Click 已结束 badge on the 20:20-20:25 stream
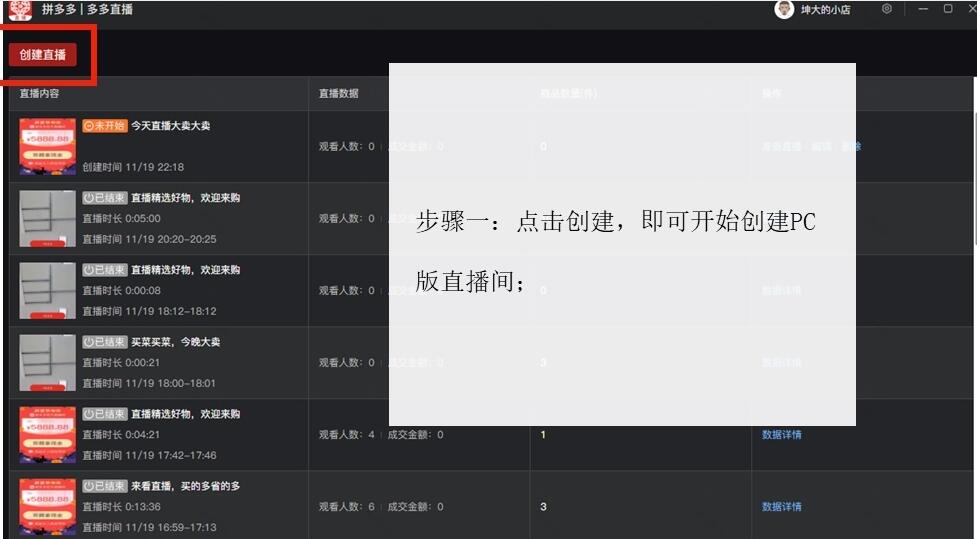This screenshot has width=977, height=539. (105, 198)
